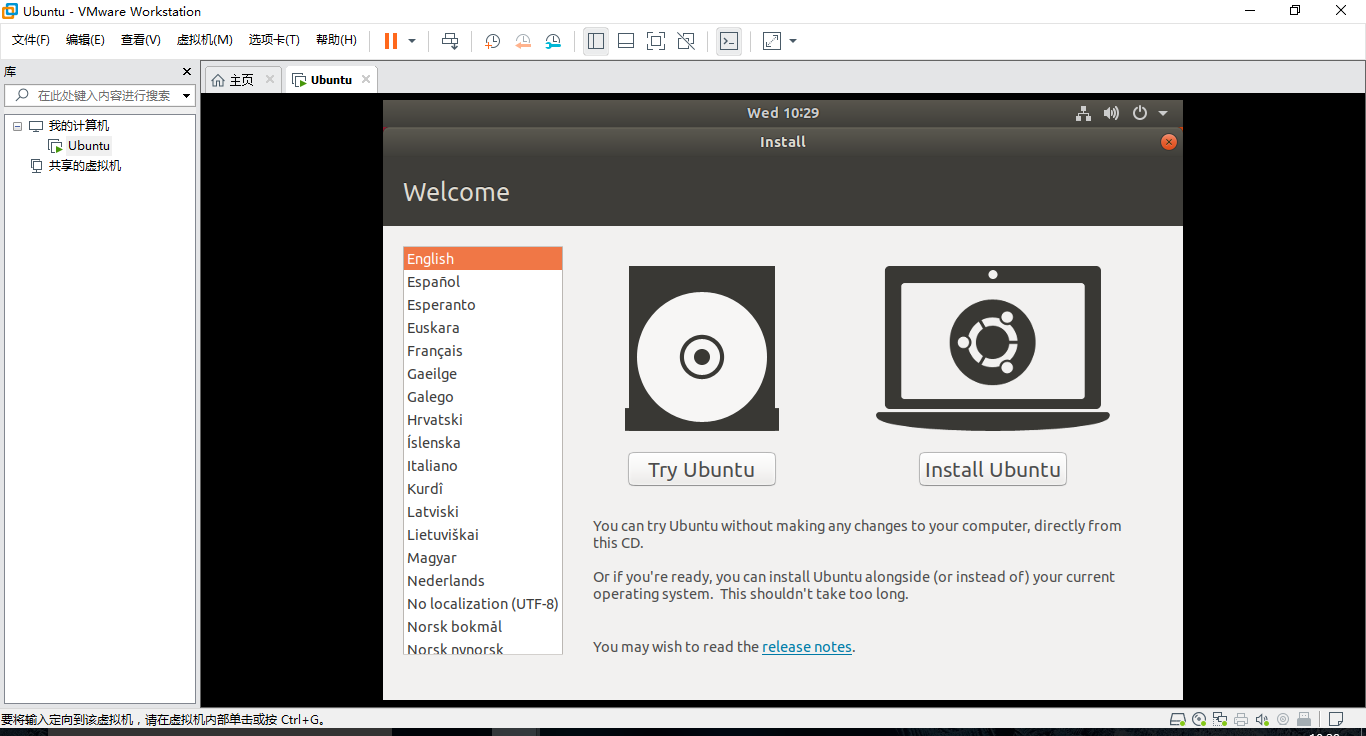
Task: Revert to snapshot using the clock-arrow icon
Action: coord(523,41)
